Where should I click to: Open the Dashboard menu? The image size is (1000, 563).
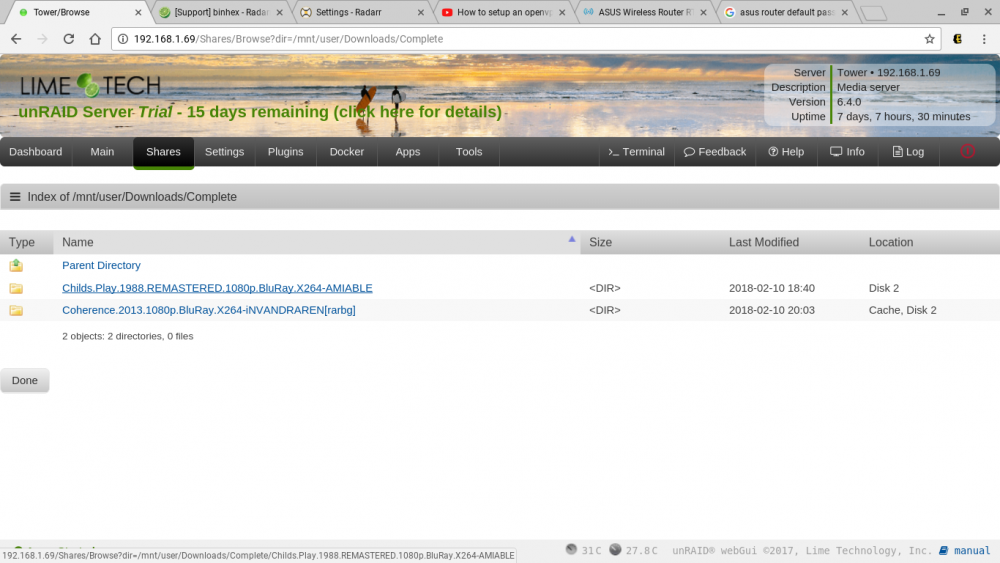(36, 152)
